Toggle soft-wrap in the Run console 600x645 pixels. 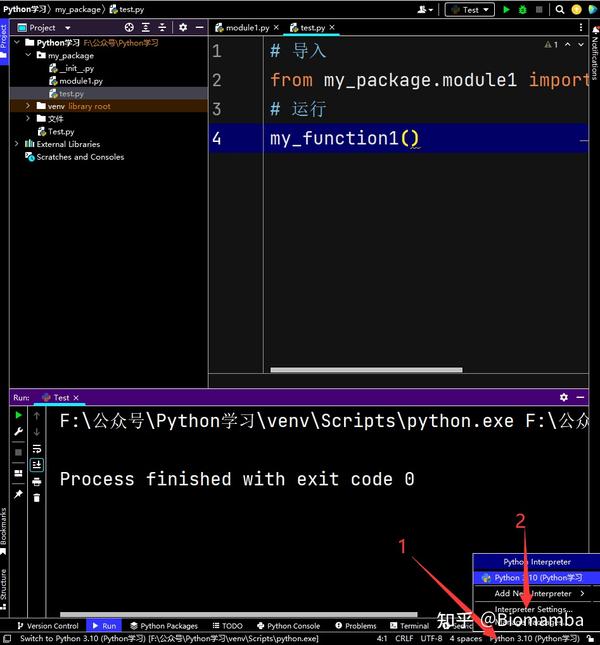[x=37, y=448]
